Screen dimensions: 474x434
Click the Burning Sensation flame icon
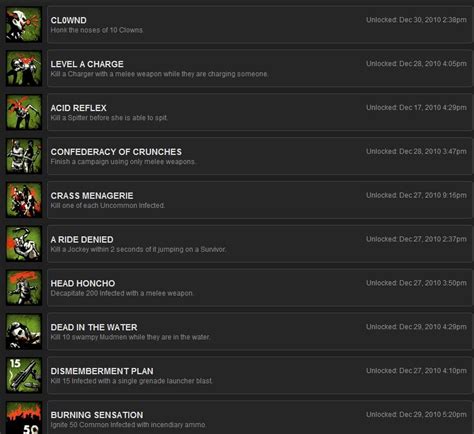point(24,418)
